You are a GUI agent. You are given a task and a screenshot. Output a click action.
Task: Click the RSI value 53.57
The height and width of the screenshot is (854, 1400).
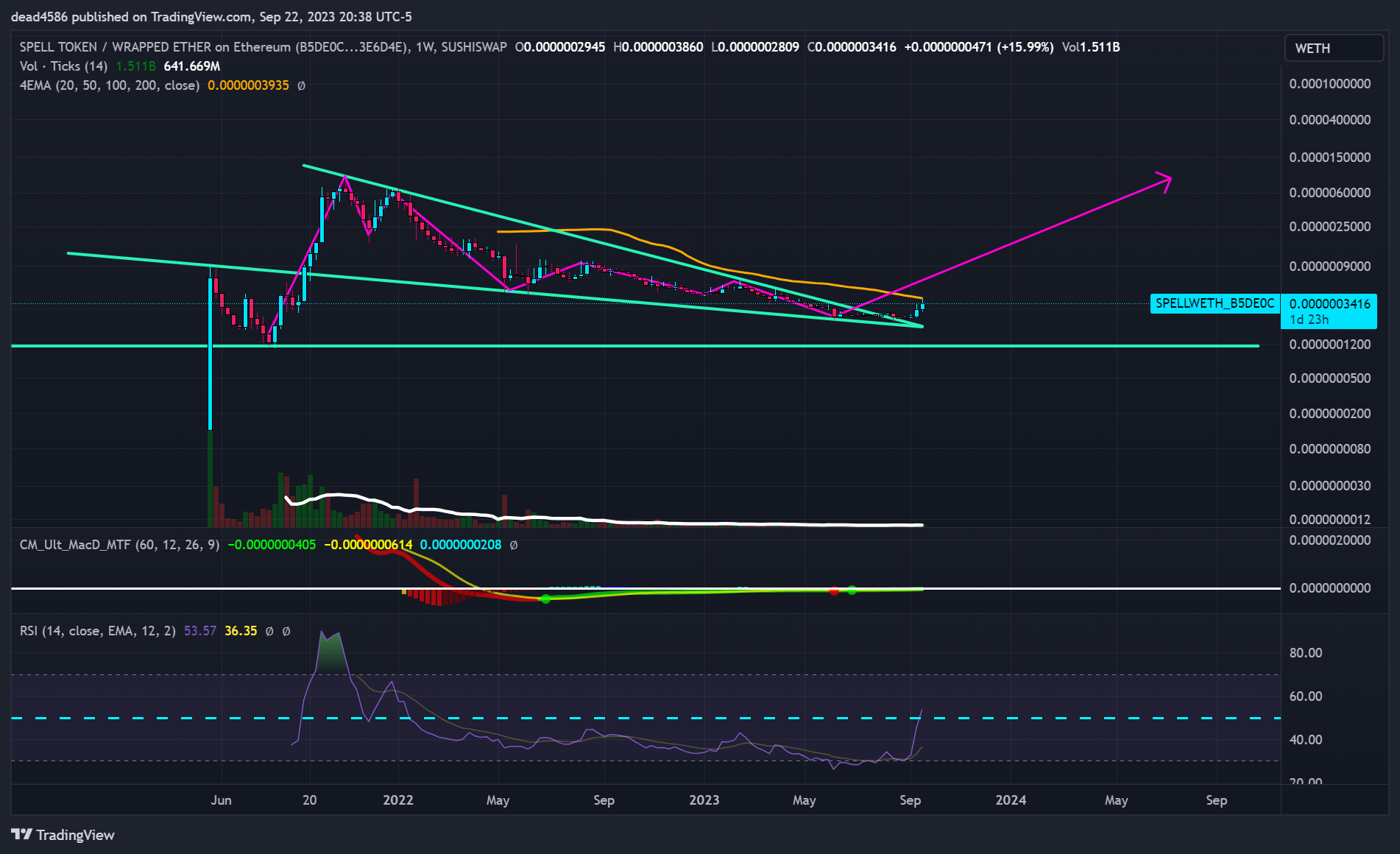point(200,631)
